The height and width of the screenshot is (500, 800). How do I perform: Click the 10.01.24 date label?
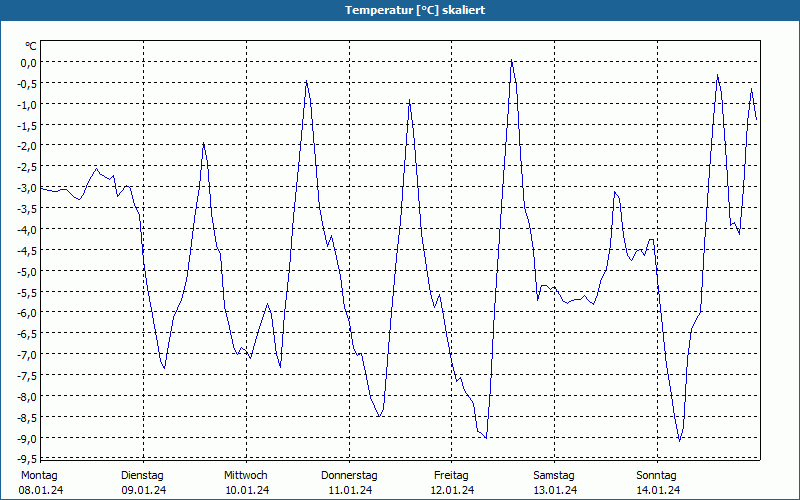tap(247, 490)
